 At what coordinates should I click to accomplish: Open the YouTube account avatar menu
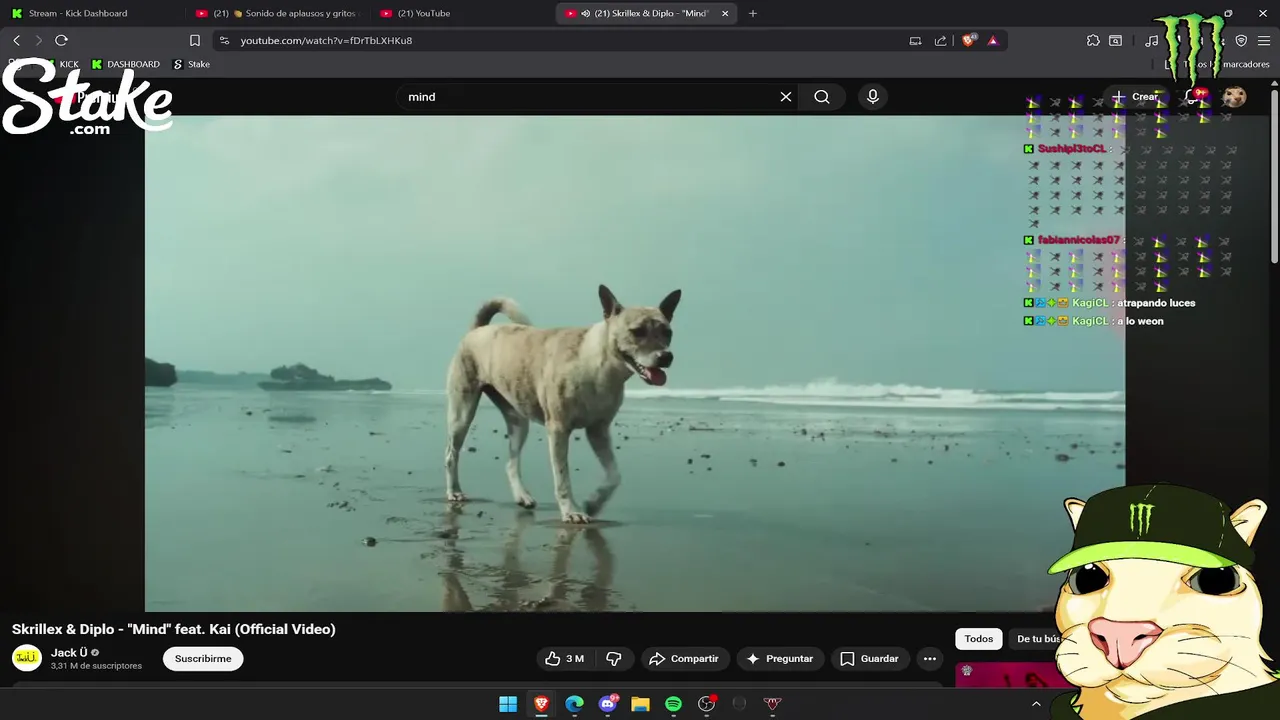[1235, 97]
